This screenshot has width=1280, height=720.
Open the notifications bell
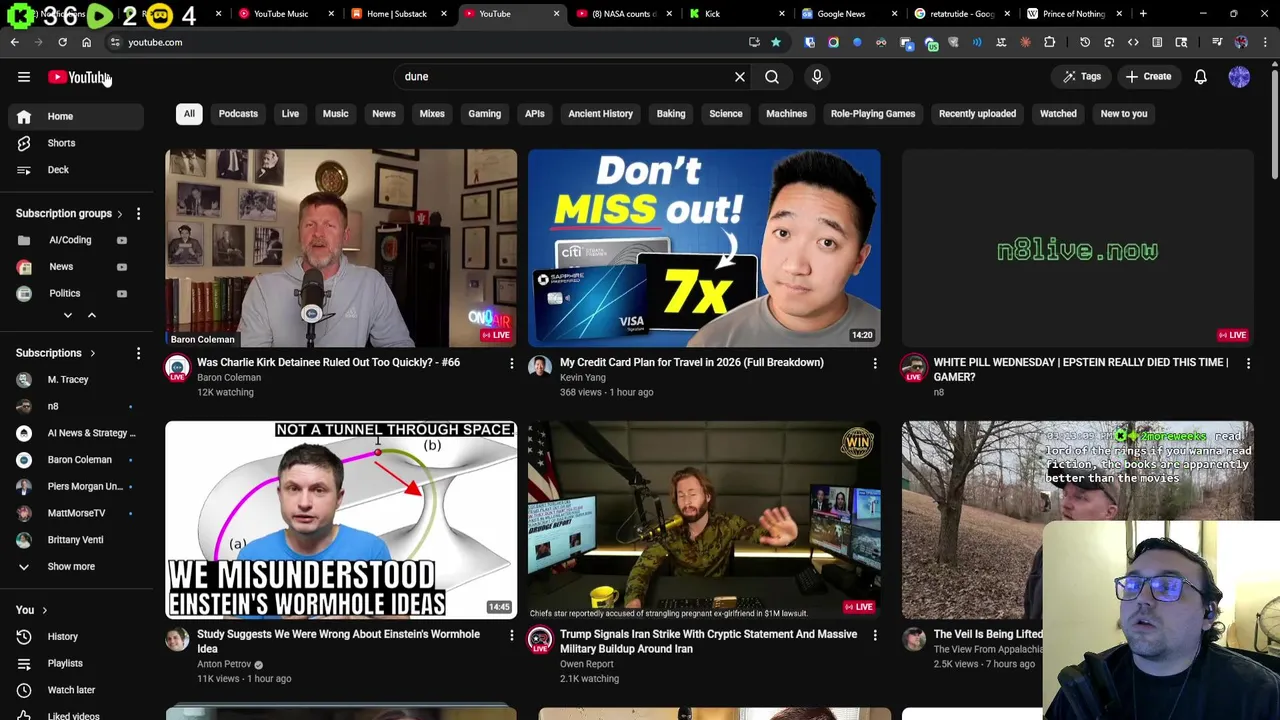pyautogui.click(x=1201, y=77)
